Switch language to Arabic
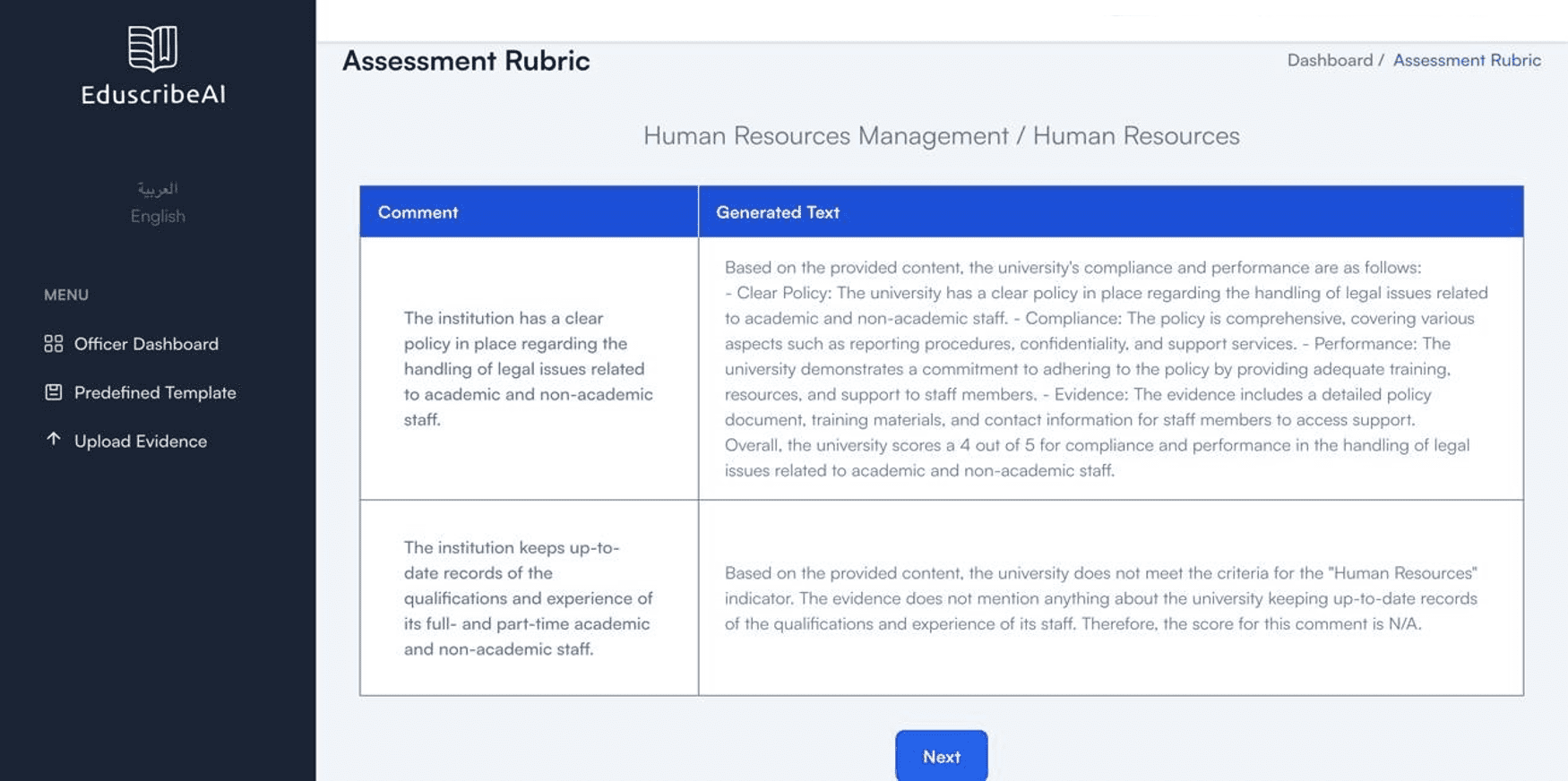 [x=158, y=189]
